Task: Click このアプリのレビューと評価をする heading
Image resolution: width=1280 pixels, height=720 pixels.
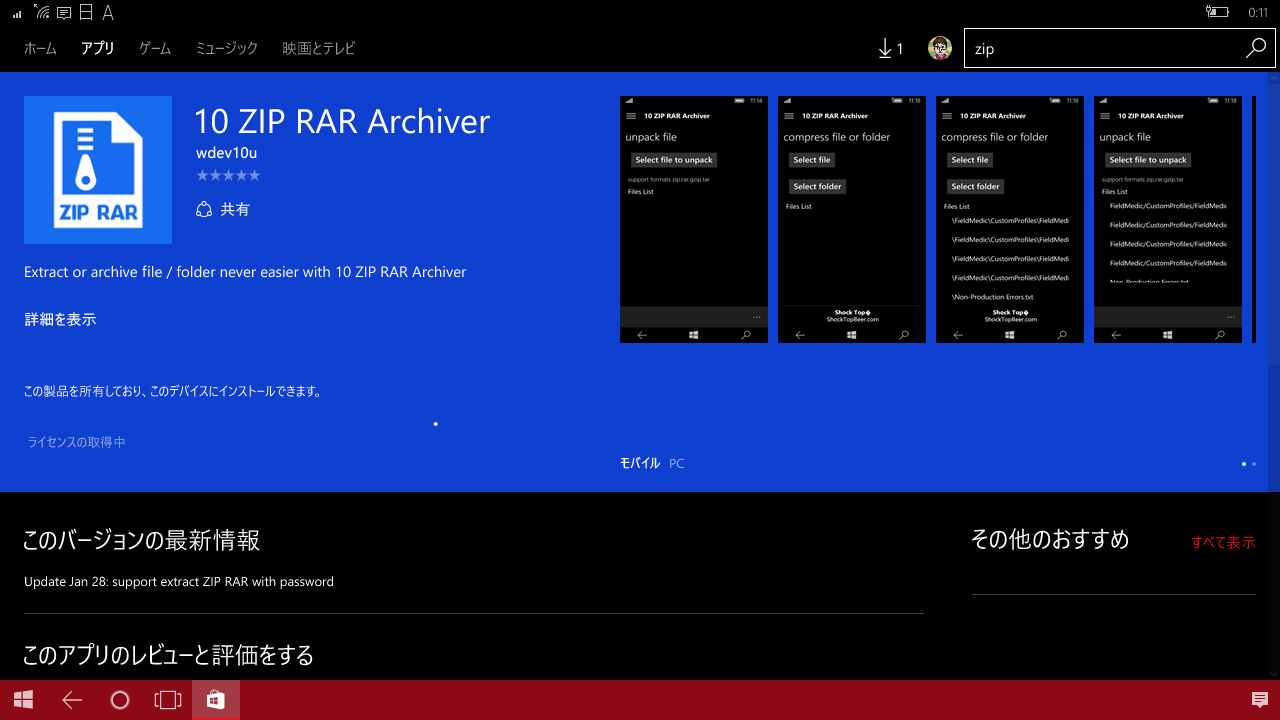Action: (168, 655)
